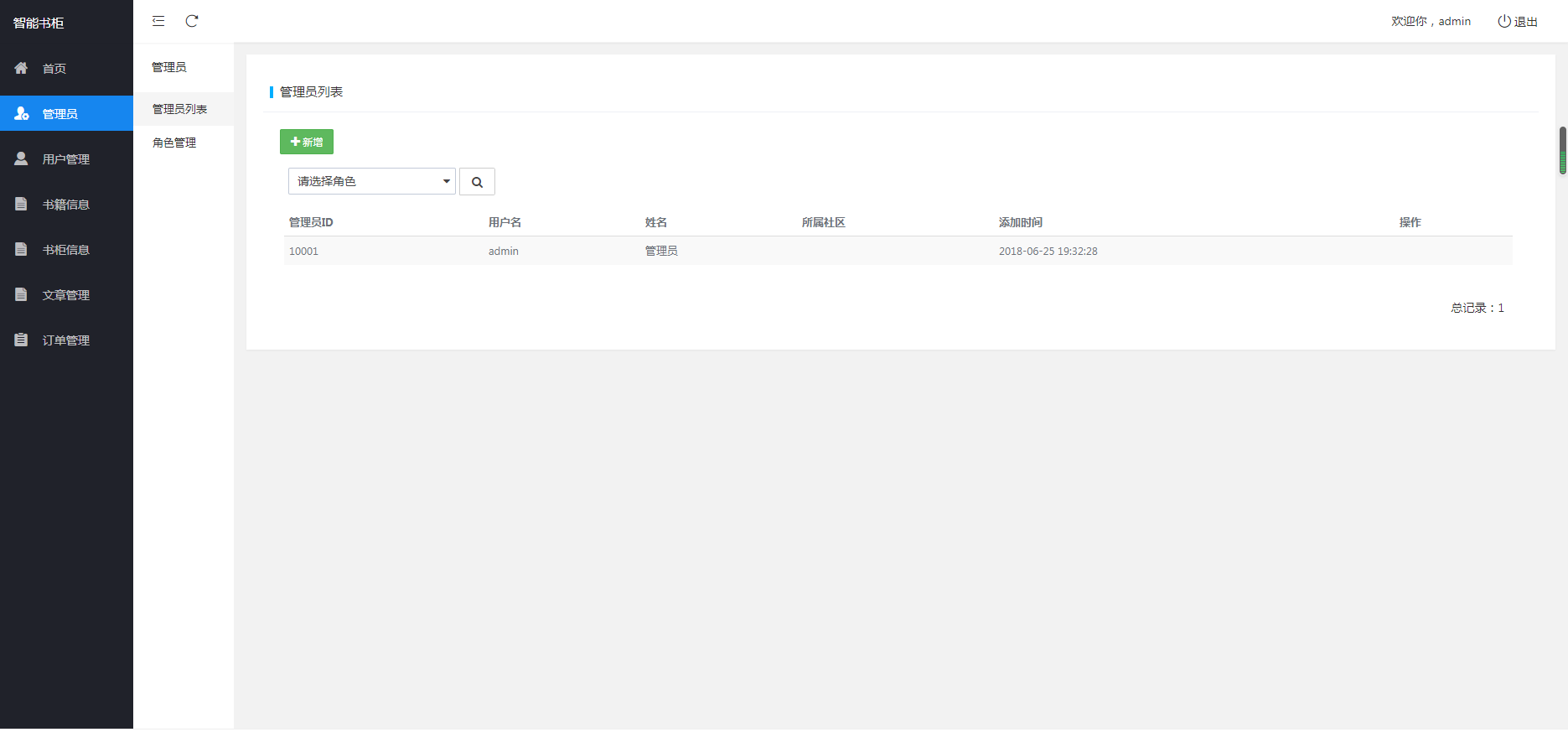This screenshot has width=1568, height=732.
Task: Click the 智能书柜 app title
Action: [x=39, y=23]
